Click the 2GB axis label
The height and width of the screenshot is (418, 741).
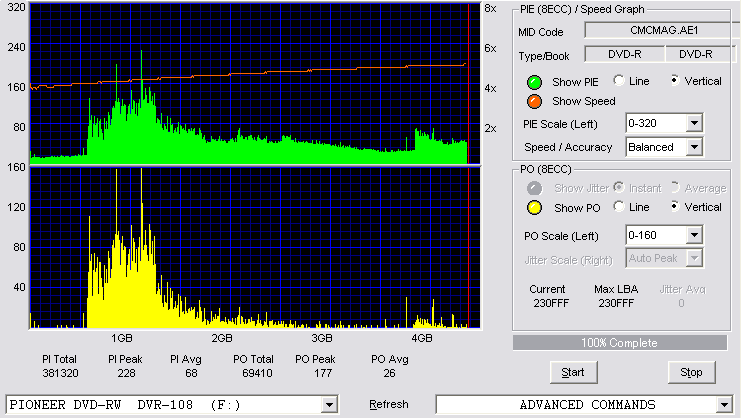click(222, 338)
